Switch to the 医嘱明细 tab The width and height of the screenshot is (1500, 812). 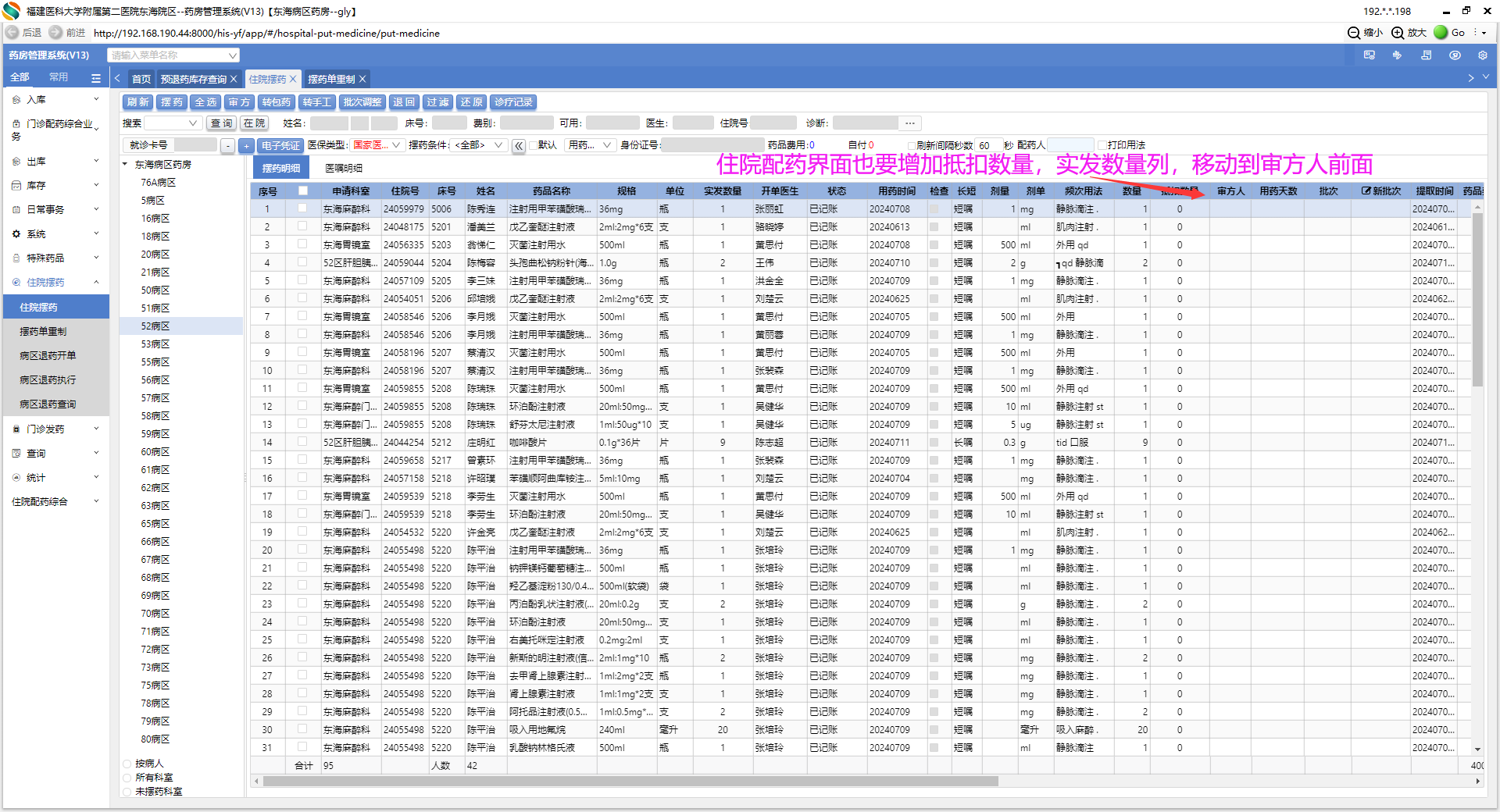tap(344, 168)
